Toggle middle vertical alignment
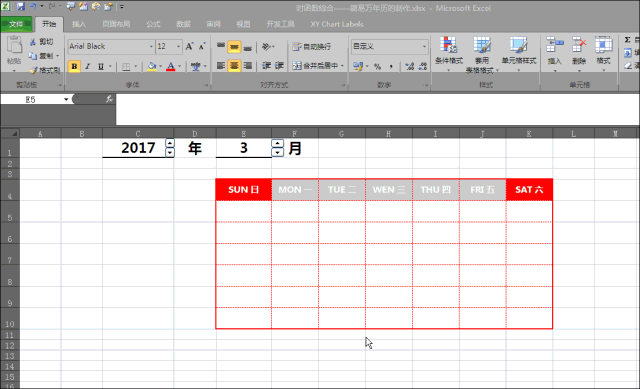Viewport: 640px width, 389px height. coord(234,47)
